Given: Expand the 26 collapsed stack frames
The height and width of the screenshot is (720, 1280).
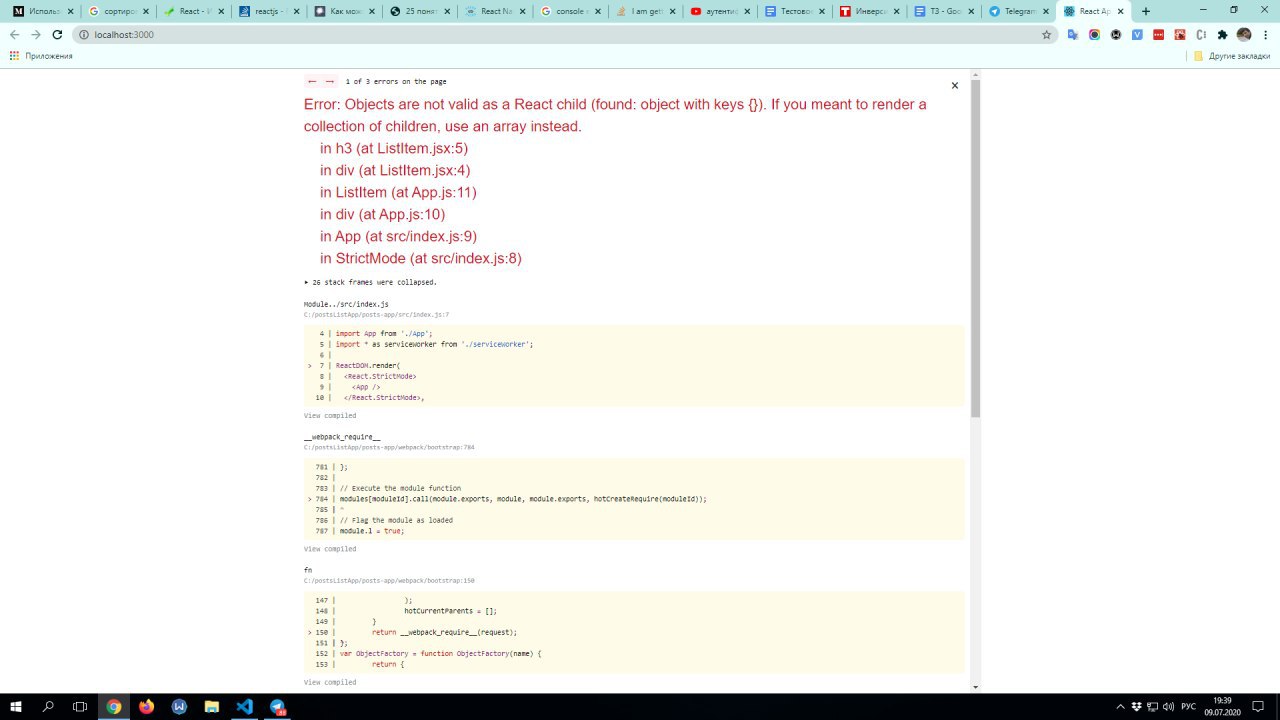Looking at the screenshot, I should pos(371,282).
